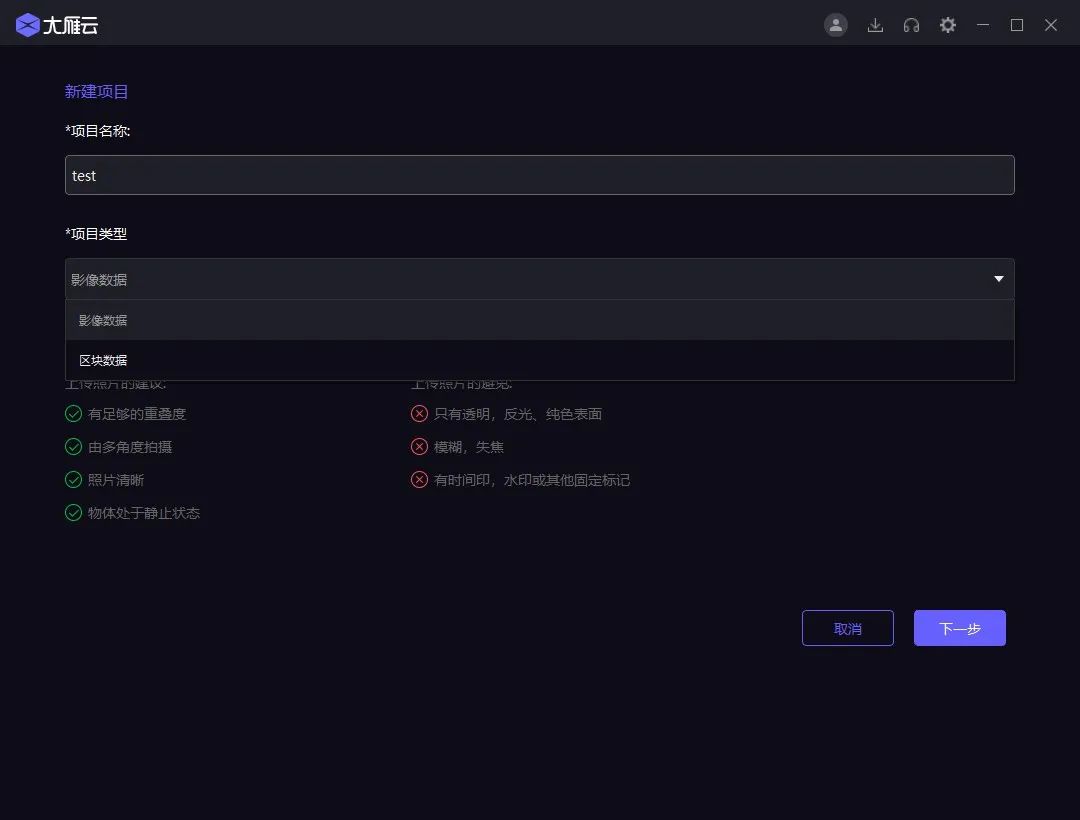Click the text 物体处于静止状态
The width and height of the screenshot is (1080, 820).
tap(144, 513)
